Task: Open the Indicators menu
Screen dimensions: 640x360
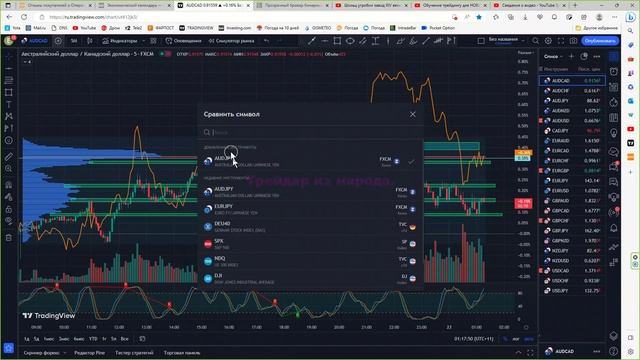Action: pyautogui.click(x=120, y=41)
